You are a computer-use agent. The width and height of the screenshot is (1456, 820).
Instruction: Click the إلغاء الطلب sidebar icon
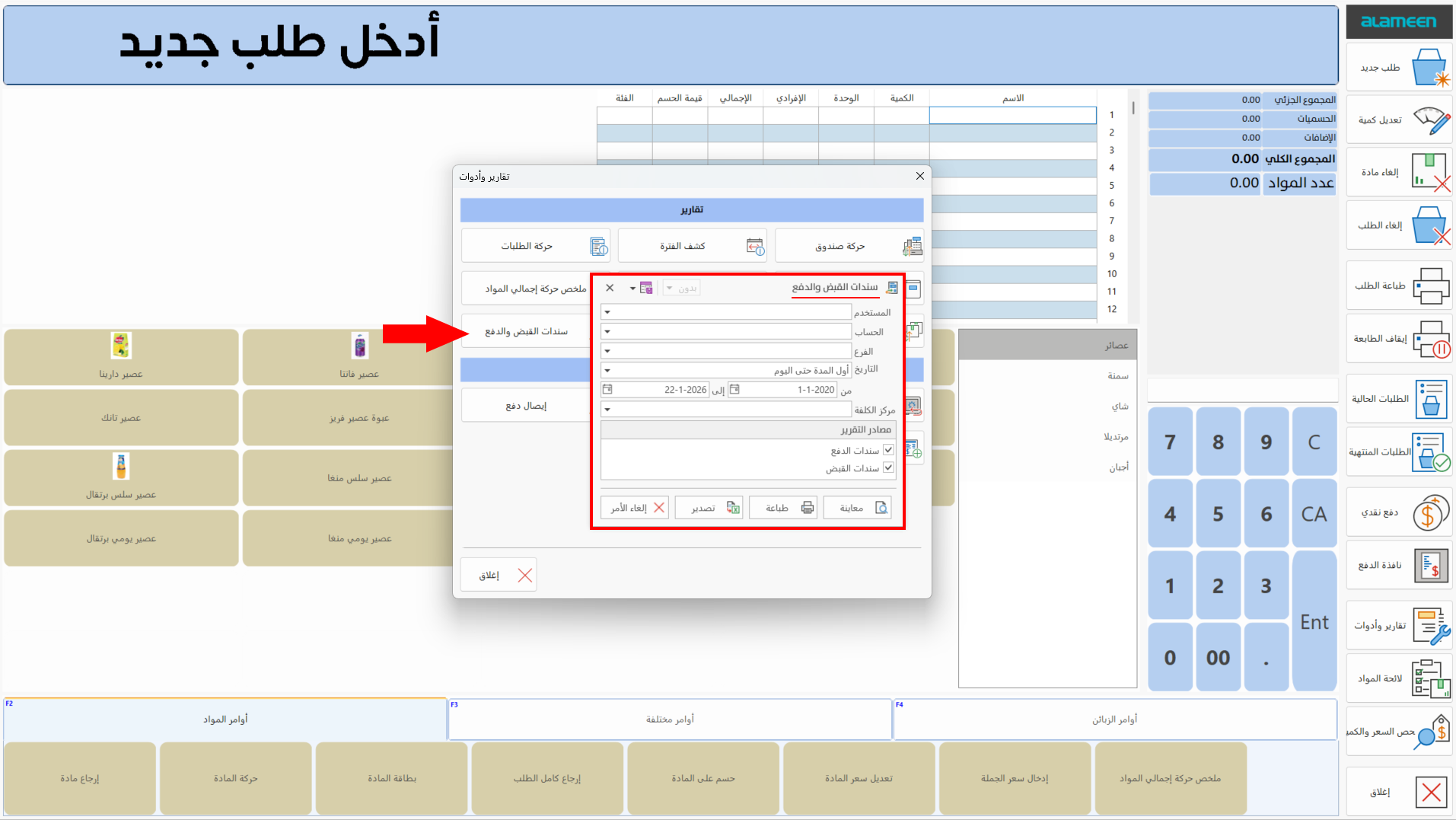(1431, 225)
